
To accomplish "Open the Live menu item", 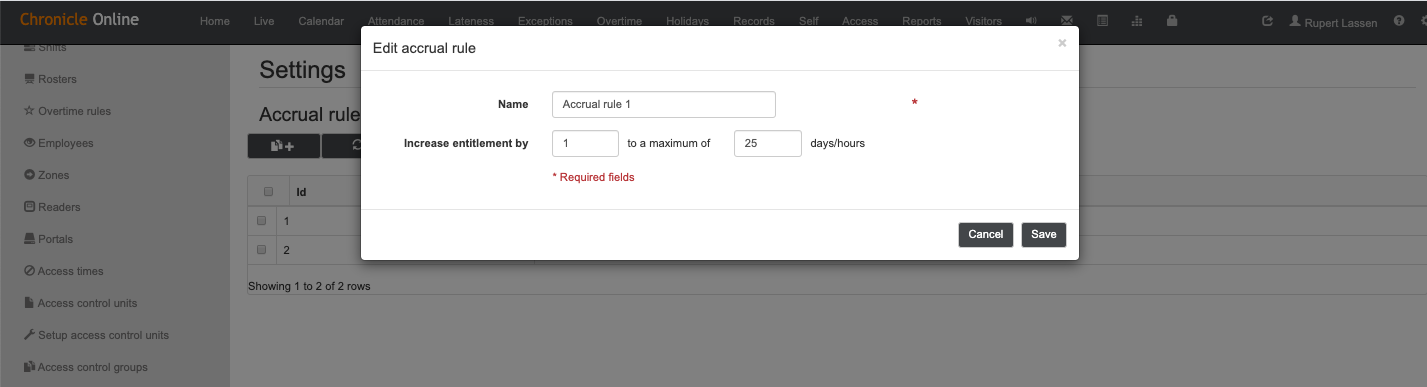I will (x=264, y=21).
